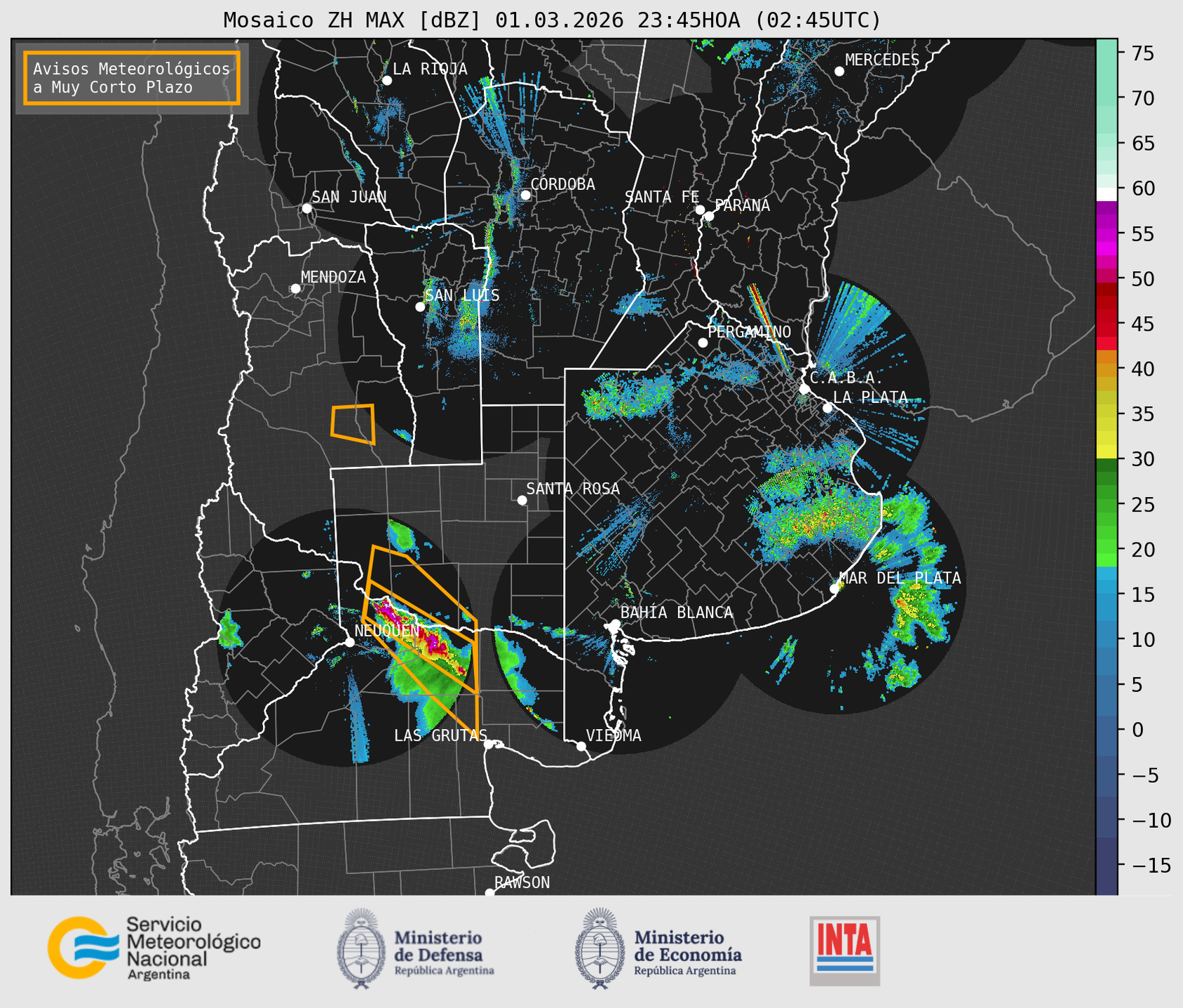The height and width of the screenshot is (1008, 1183).
Task: Click the Servicio Meteorológico Nacional logo
Action: coord(154,948)
